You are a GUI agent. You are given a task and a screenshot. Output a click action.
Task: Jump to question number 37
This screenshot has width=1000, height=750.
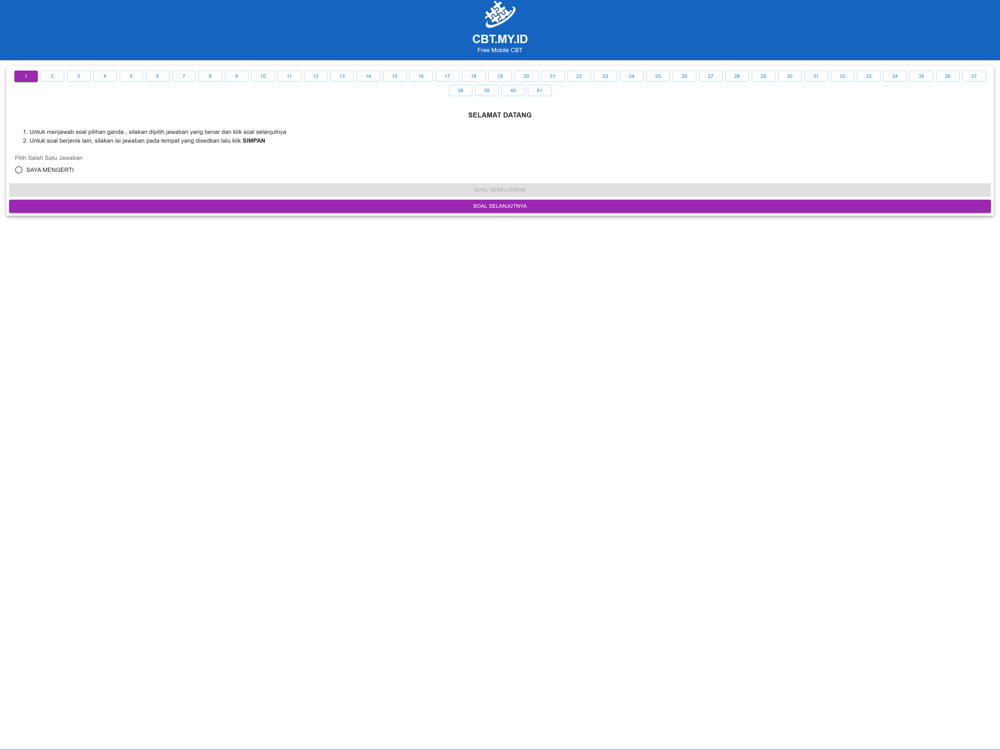coord(974,76)
